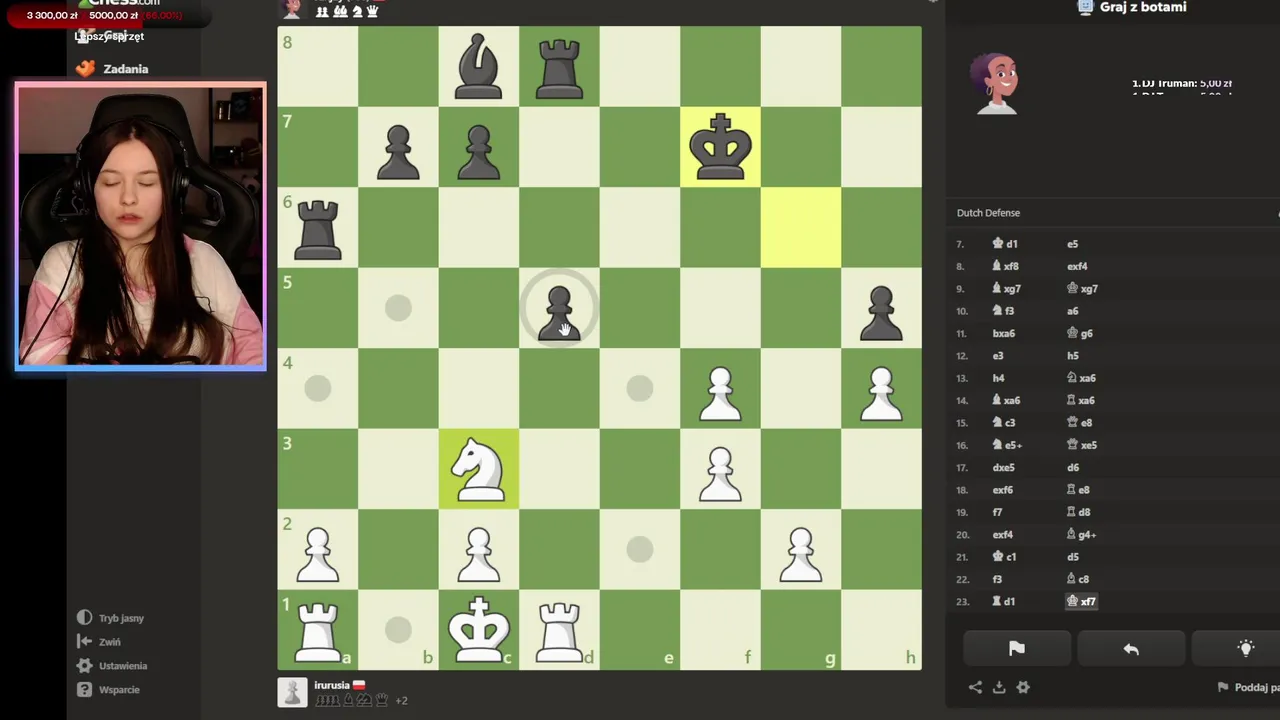
Task: Click move 23 Rd1 in move list
Action: tap(1003, 601)
